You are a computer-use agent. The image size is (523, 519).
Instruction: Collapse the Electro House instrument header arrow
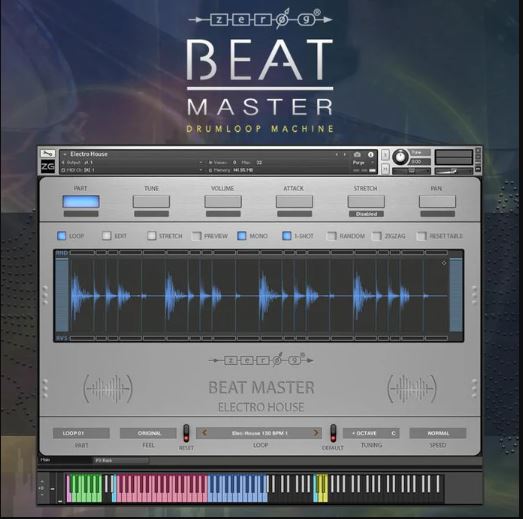pos(65,154)
